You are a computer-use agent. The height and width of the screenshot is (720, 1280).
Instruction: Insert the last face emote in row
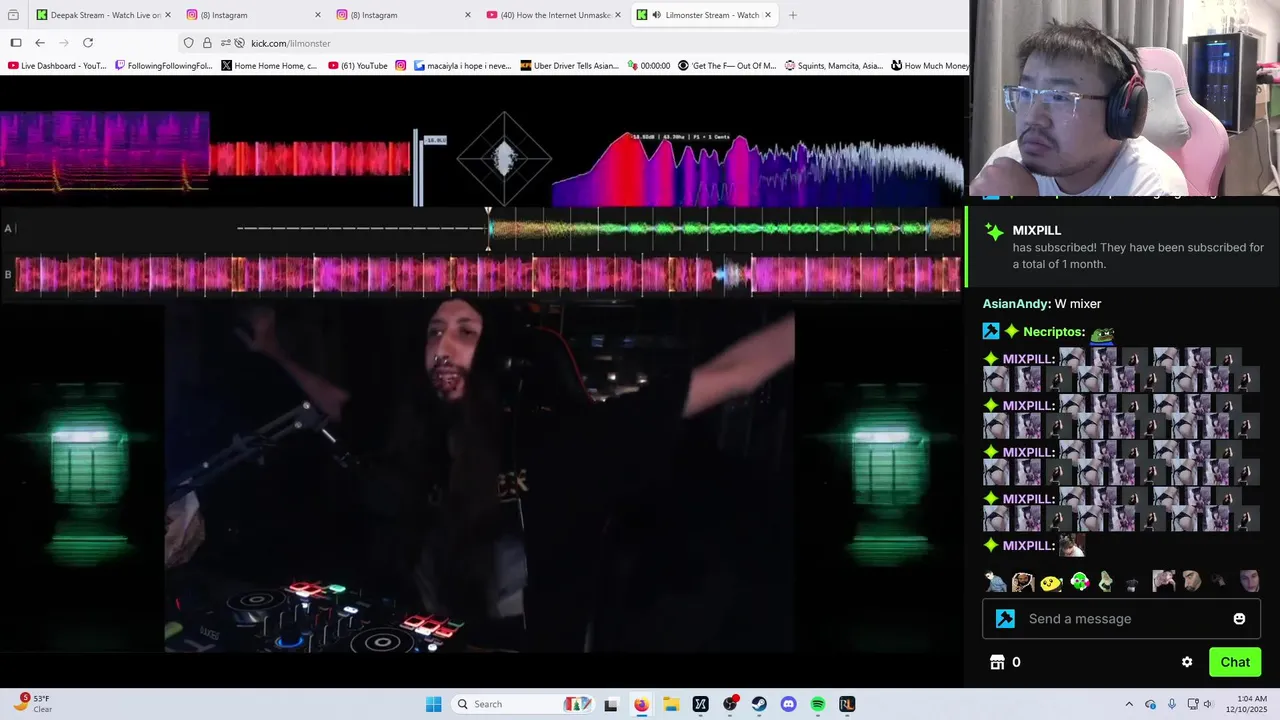click(x=1249, y=581)
